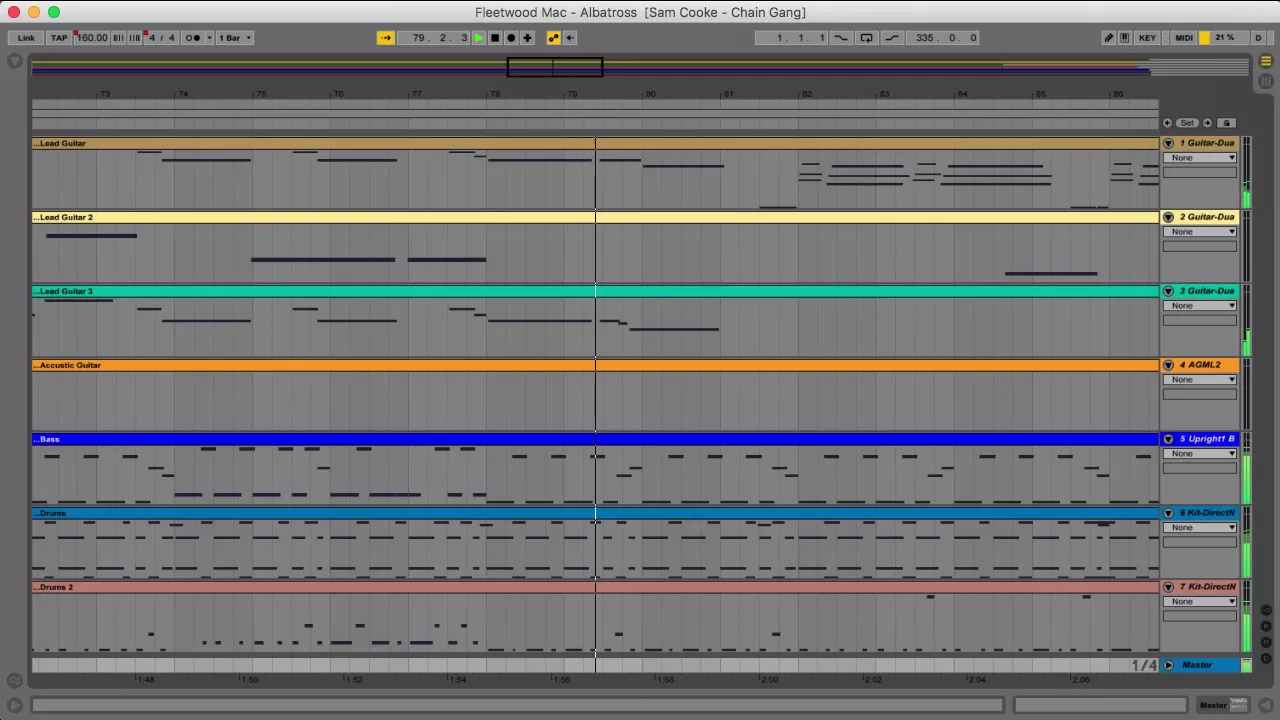Click the 21 % CPU load meter

click(1224, 38)
